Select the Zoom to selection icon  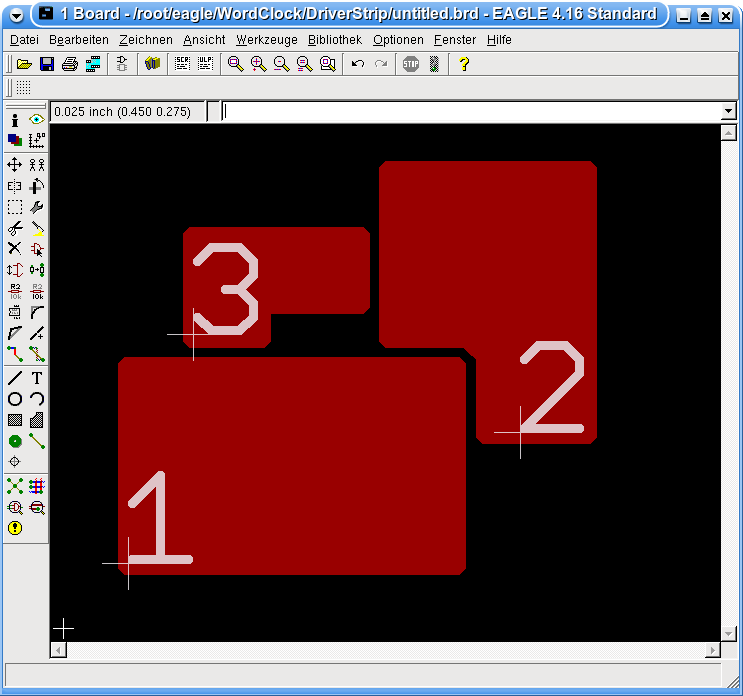click(327, 64)
